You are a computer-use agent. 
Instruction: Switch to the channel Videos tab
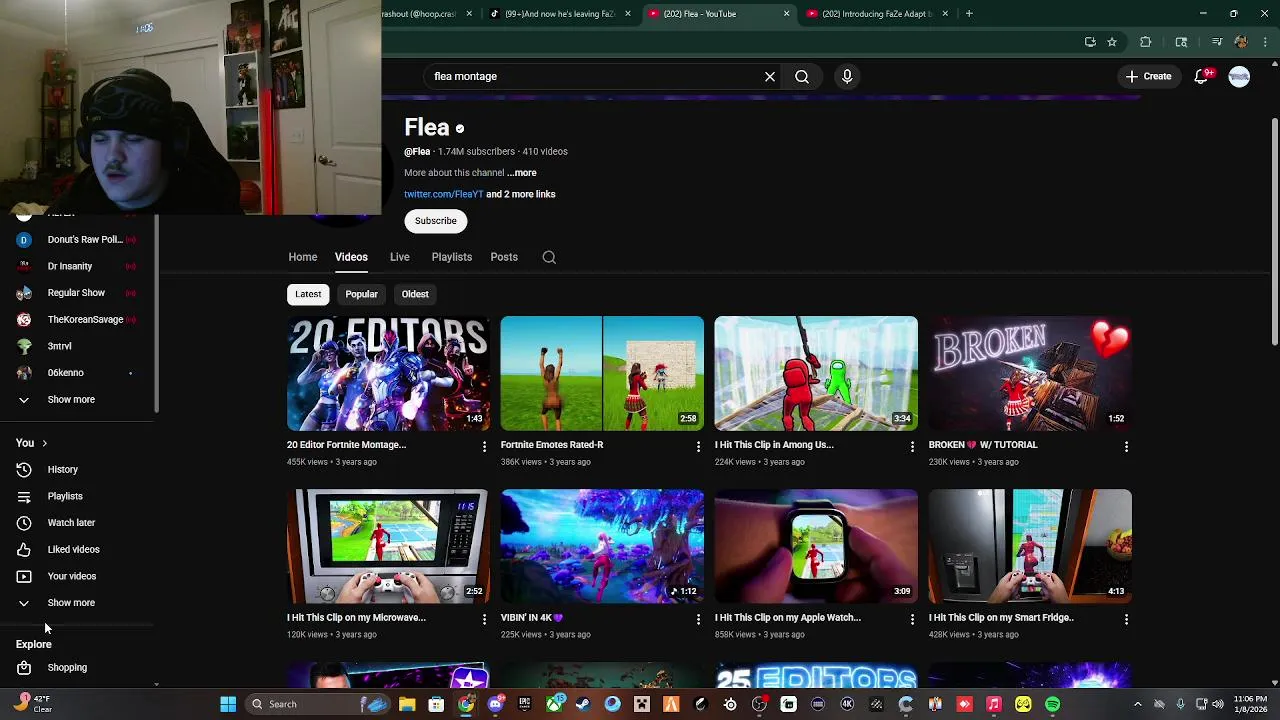(351, 257)
